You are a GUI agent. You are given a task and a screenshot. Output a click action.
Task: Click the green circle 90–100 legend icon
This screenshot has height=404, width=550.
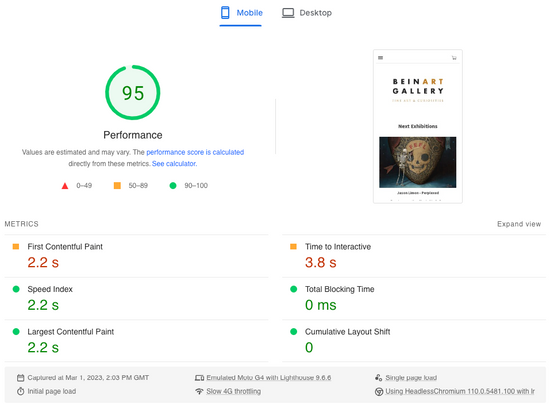(173, 186)
